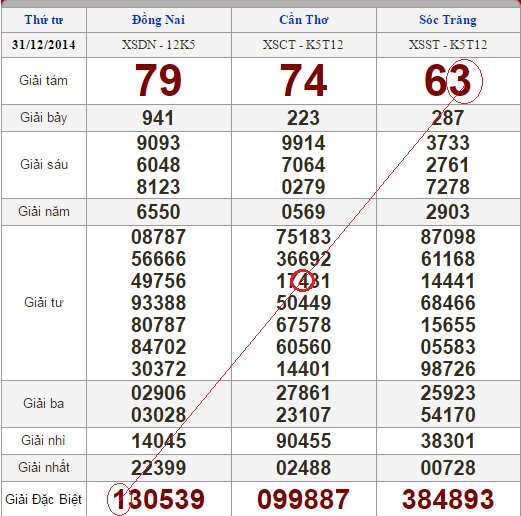This screenshot has width=521, height=516.
Task: Click the Giải nhất number 02488
Action: [x=303, y=468]
